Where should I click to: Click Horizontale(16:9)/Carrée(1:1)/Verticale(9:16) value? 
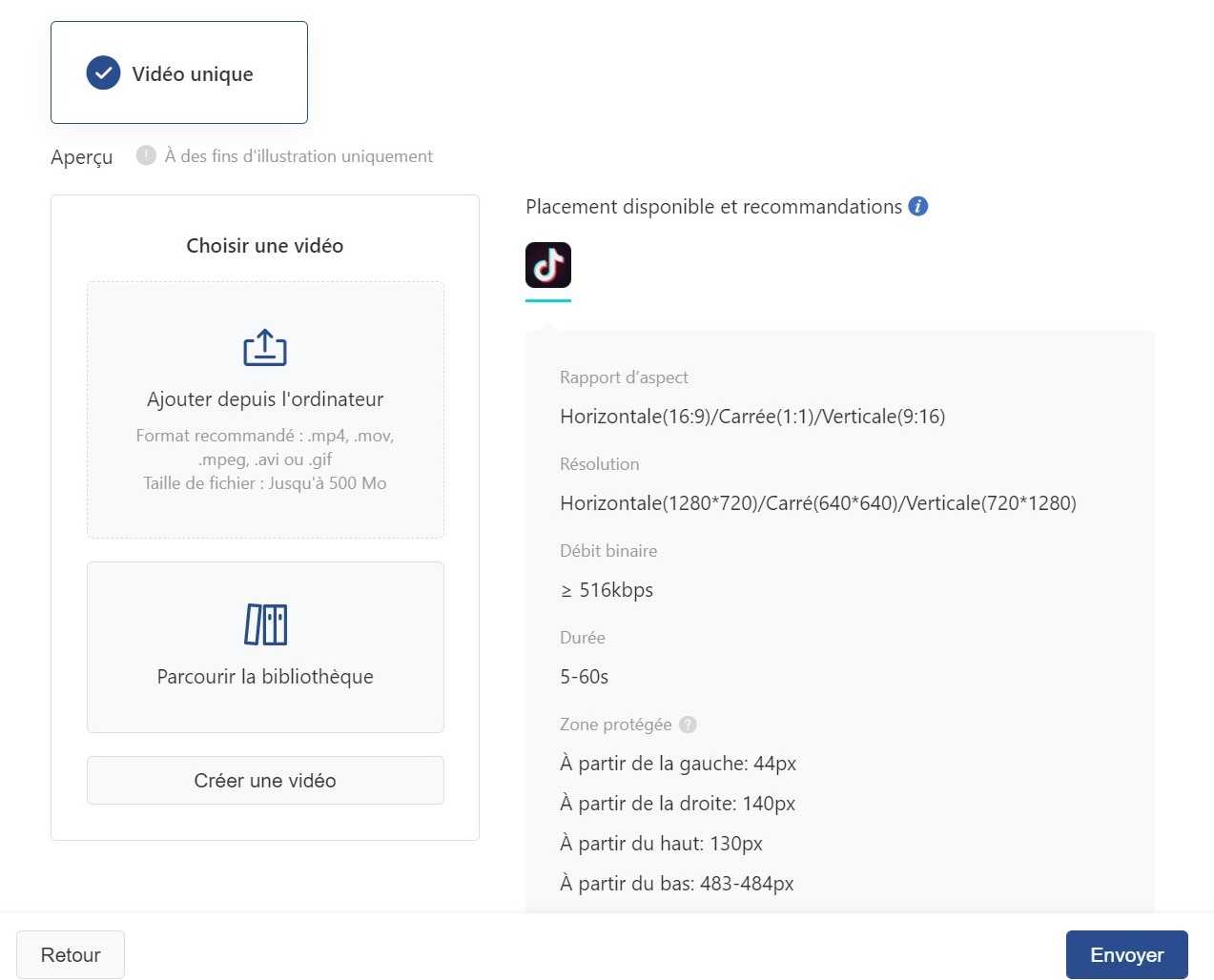752,417
